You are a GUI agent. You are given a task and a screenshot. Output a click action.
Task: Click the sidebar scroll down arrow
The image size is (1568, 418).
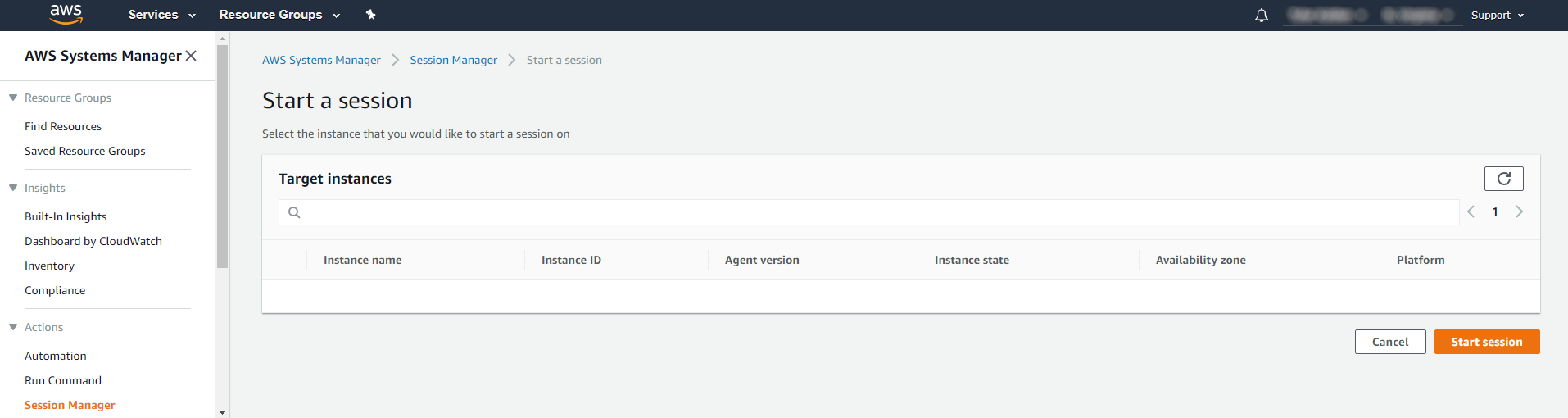[x=222, y=412]
